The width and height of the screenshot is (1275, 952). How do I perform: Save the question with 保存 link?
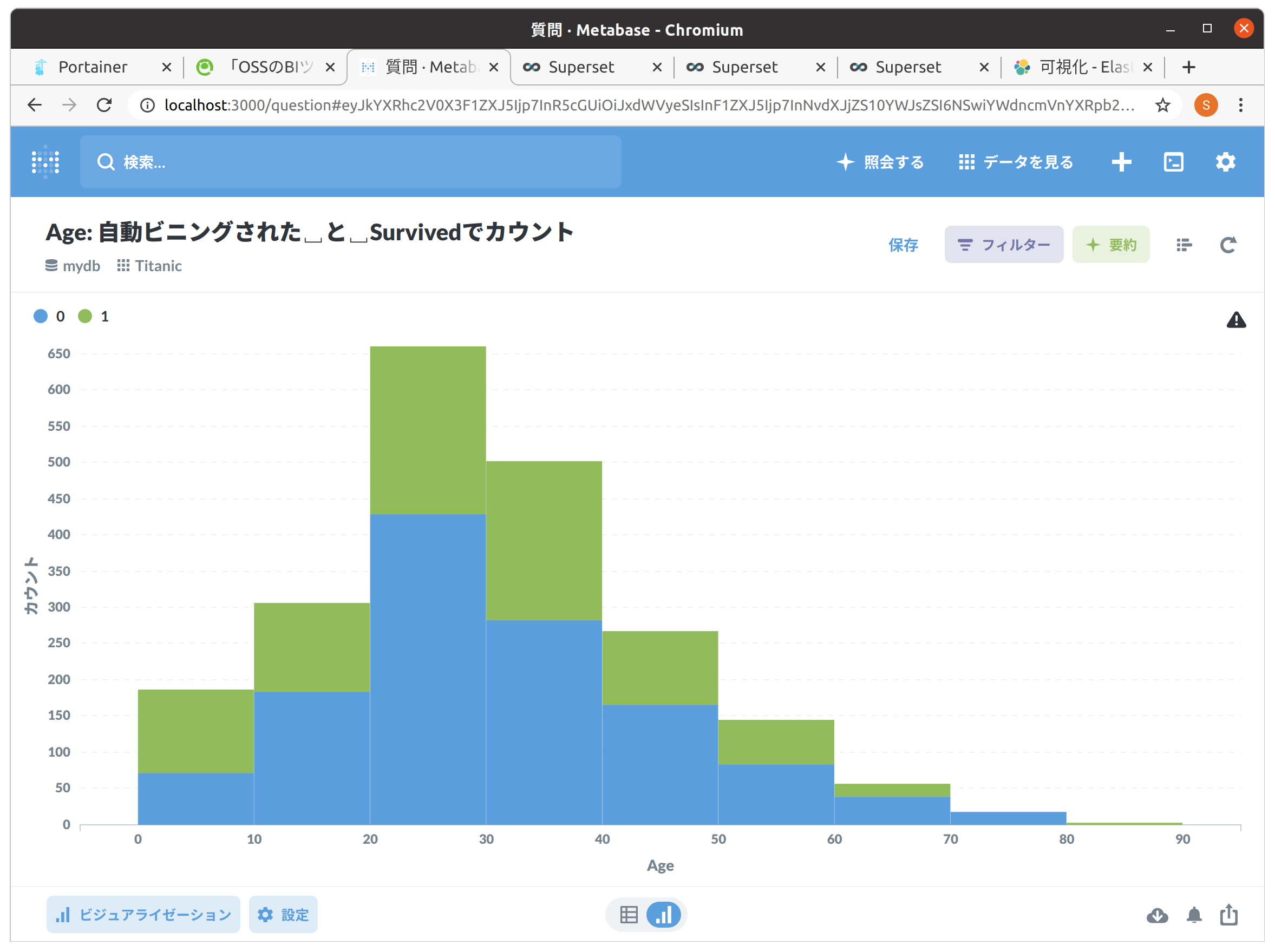(x=903, y=246)
